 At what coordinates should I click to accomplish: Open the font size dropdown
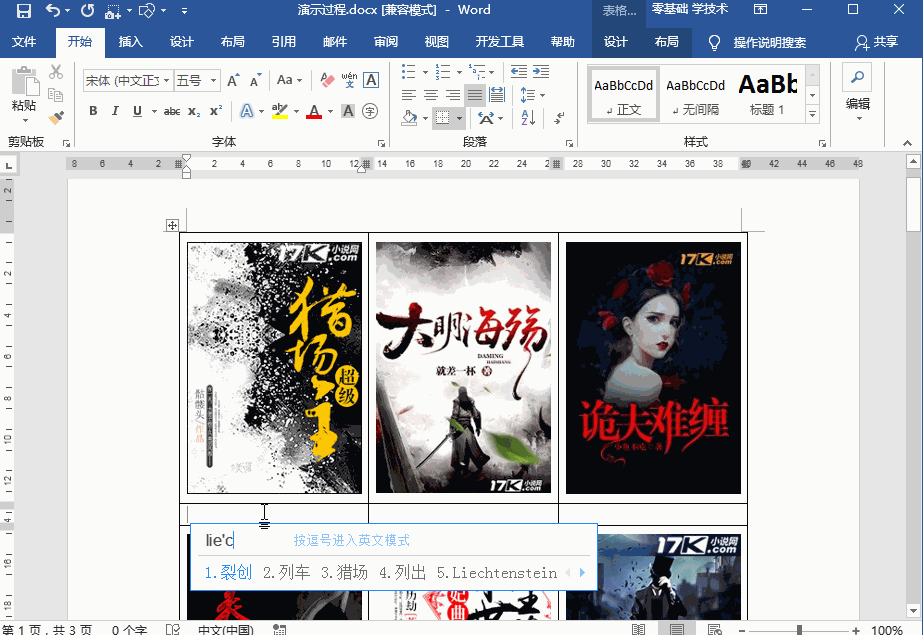coord(213,80)
